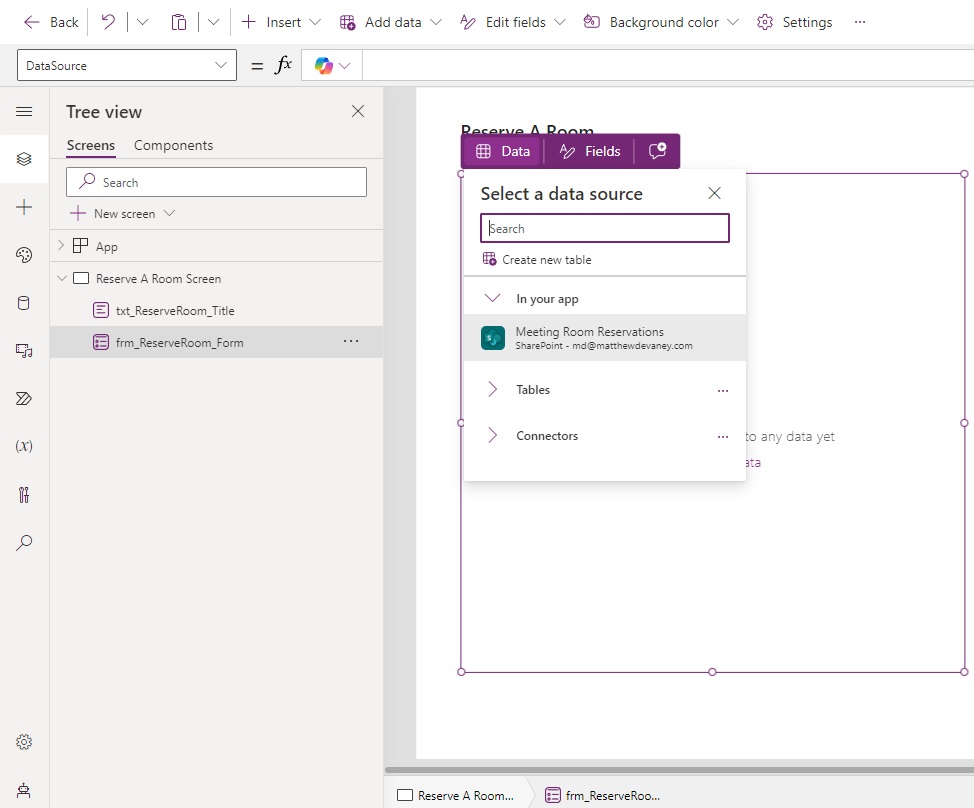974x808 pixels.
Task: Open the Fields tab on form toolbar
Action: point(589,151)
